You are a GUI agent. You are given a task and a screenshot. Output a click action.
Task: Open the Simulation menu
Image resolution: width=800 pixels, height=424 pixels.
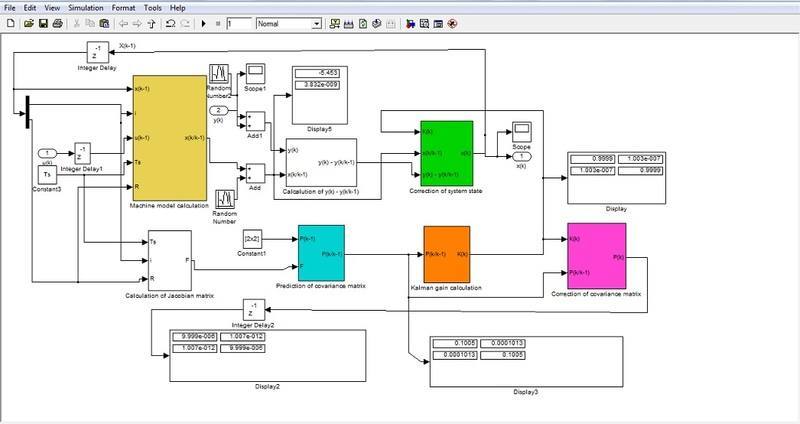[86, 7]
